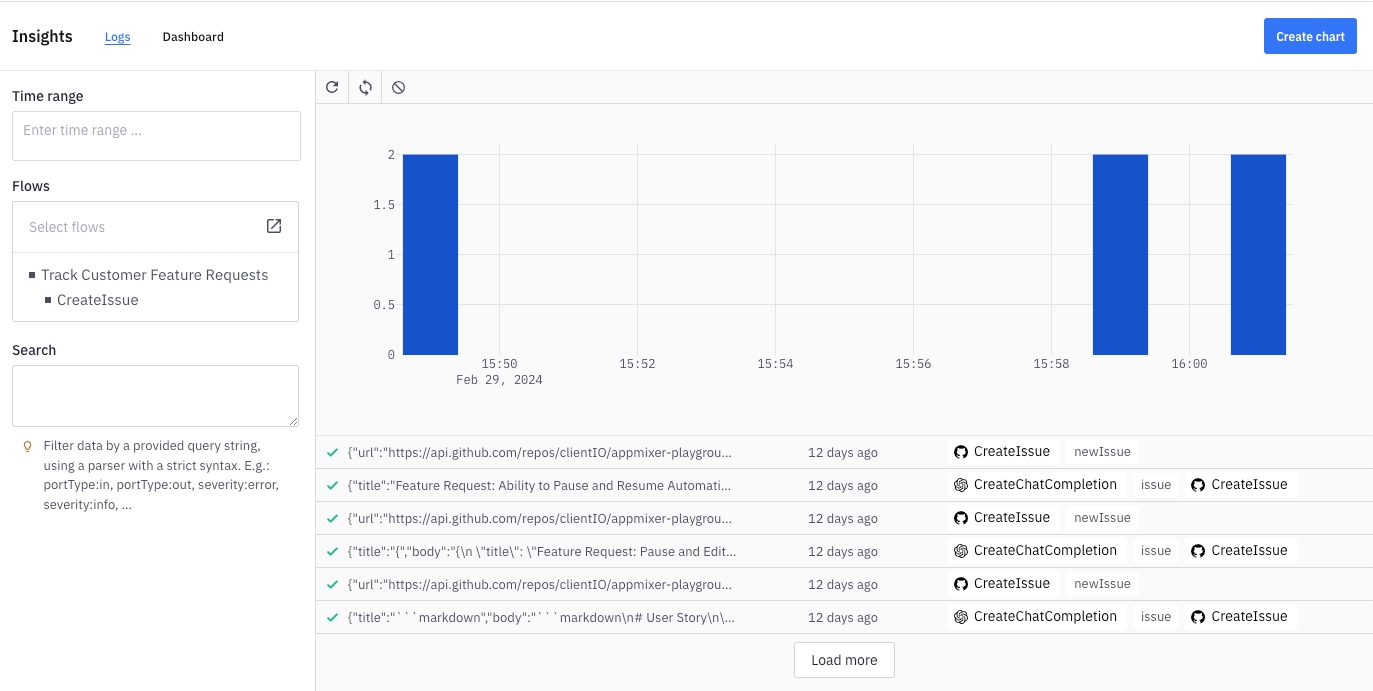Click the Create chart button
This screenshot has height=691, width=1373.
click(1309, 36)
